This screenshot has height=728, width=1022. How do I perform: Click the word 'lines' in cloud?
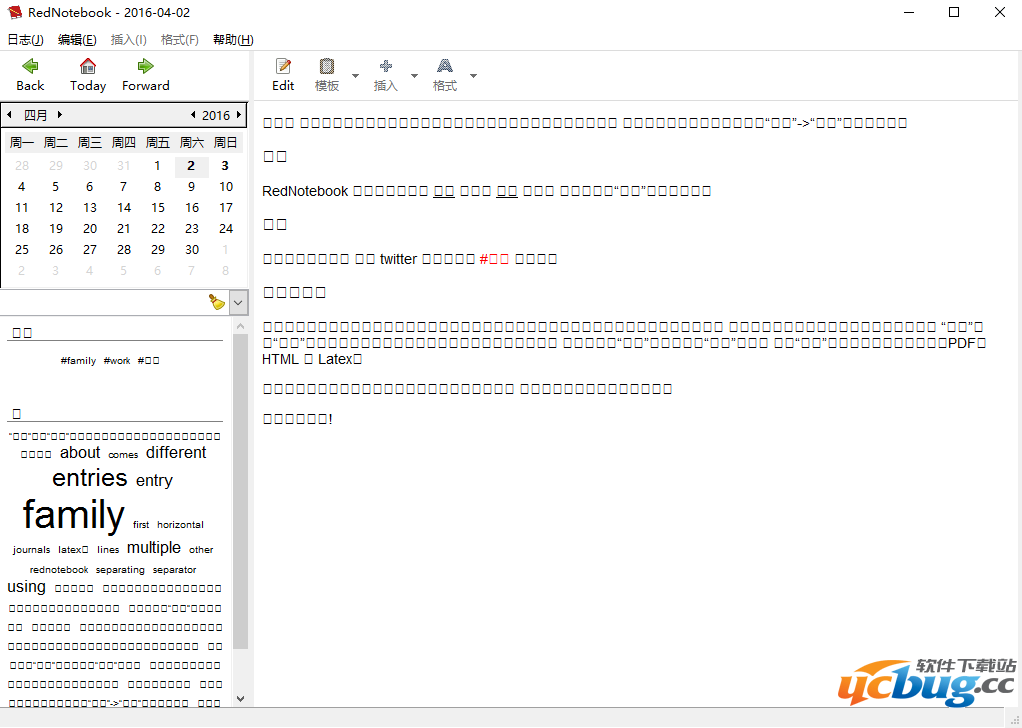(108, 549)
